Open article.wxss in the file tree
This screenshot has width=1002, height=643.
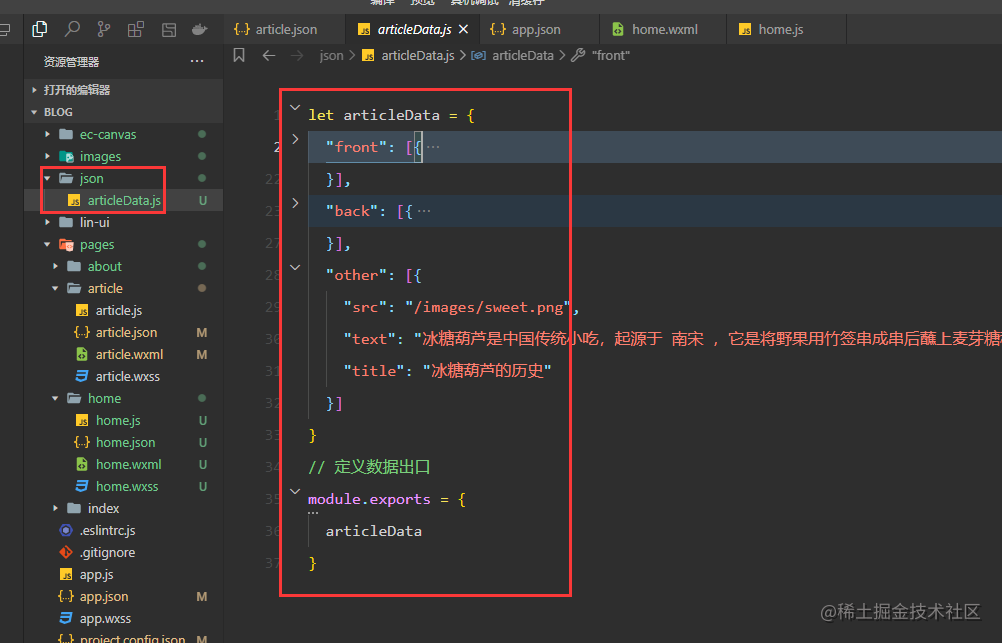(x=123, y=376)
